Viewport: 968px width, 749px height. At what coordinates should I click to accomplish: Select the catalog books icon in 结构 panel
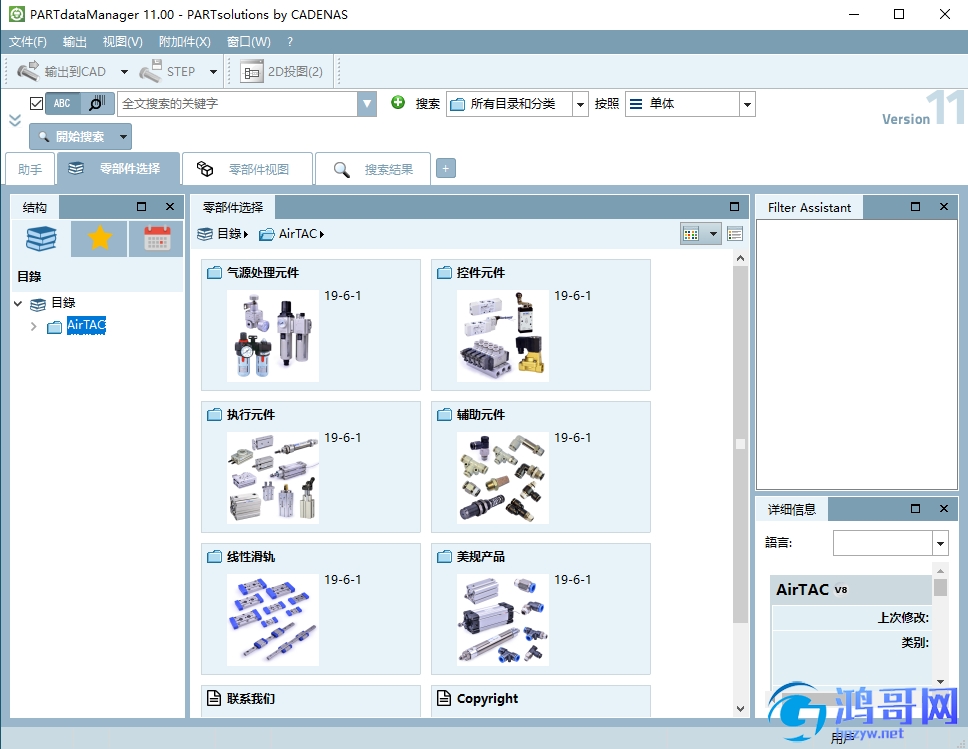click(41, 238)
